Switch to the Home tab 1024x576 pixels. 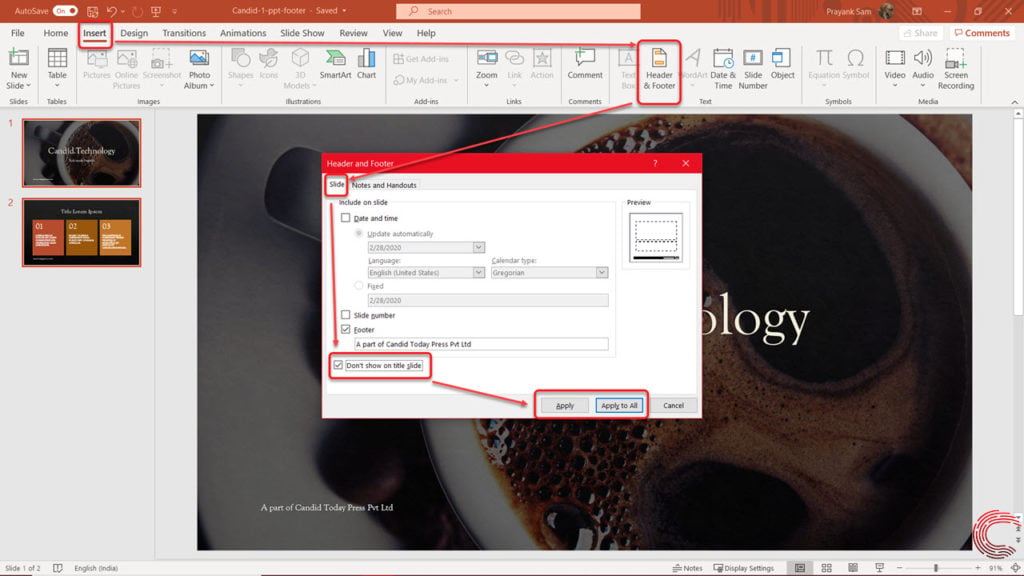[56, 33]
